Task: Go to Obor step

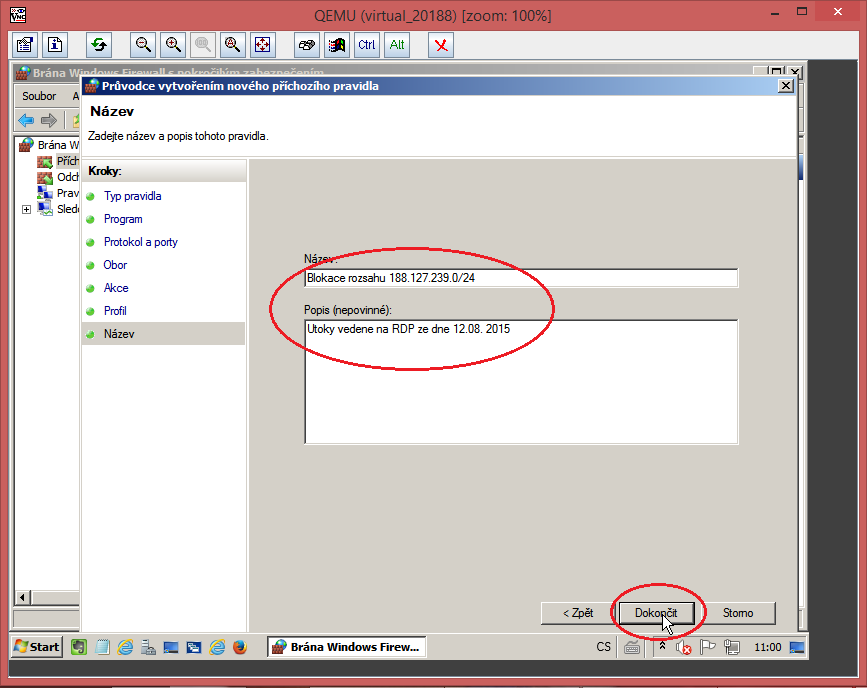Action: pos(115,265)
